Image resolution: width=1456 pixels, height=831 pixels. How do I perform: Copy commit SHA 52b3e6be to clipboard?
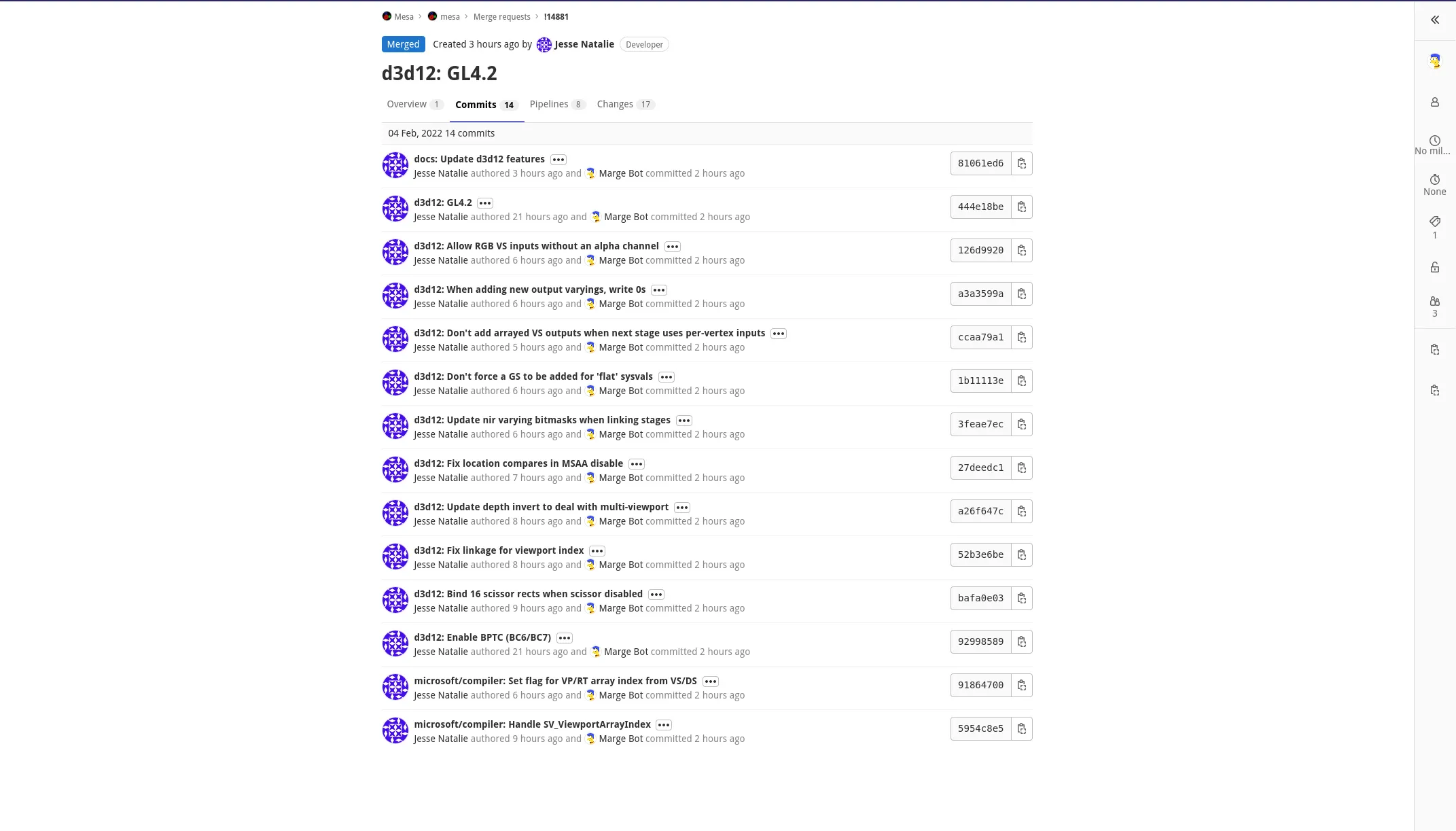pyautogui.click(x=1021, y=554)
